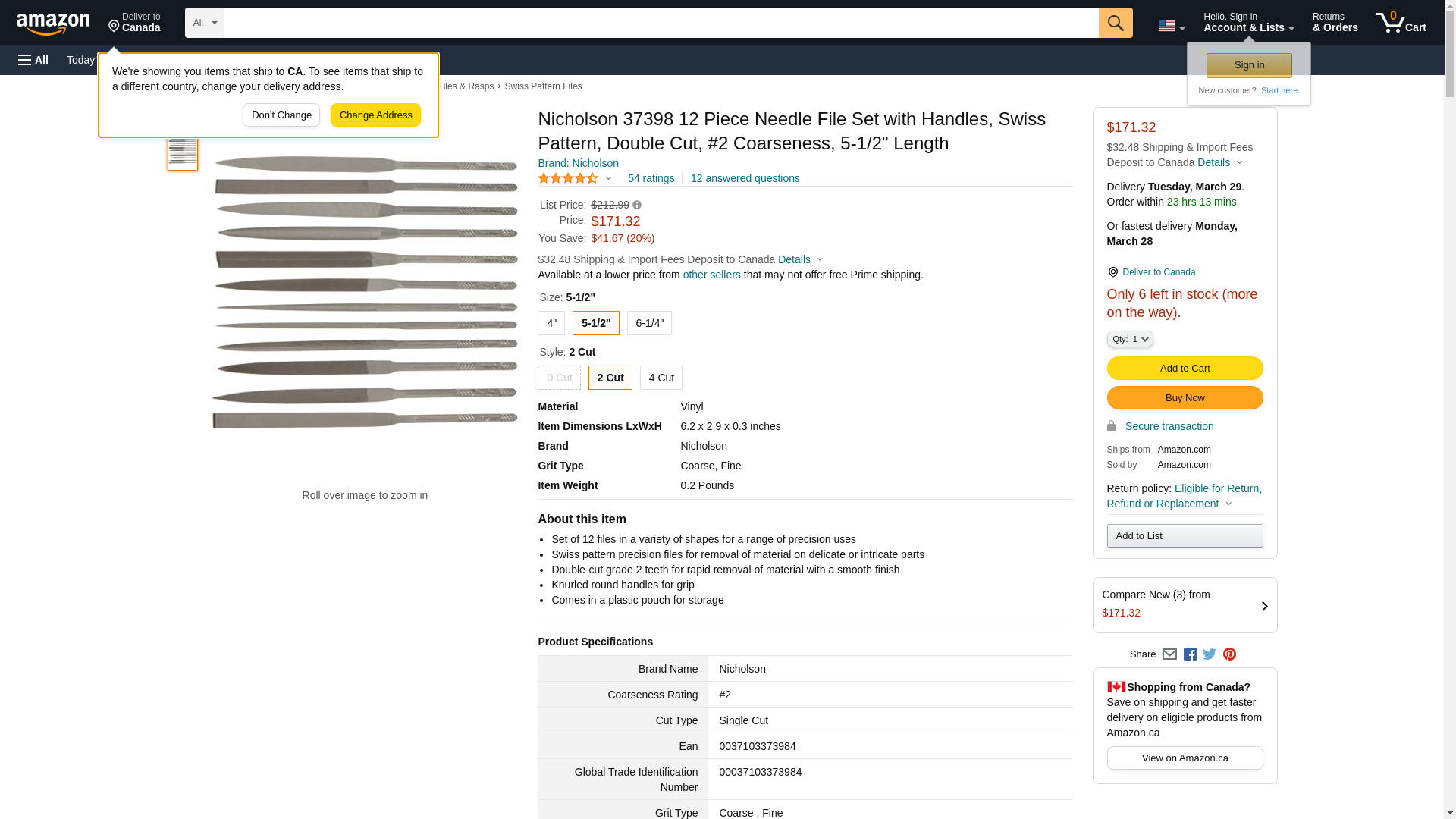
Task: Share product on Twitter
Action: coord(1210,654)
